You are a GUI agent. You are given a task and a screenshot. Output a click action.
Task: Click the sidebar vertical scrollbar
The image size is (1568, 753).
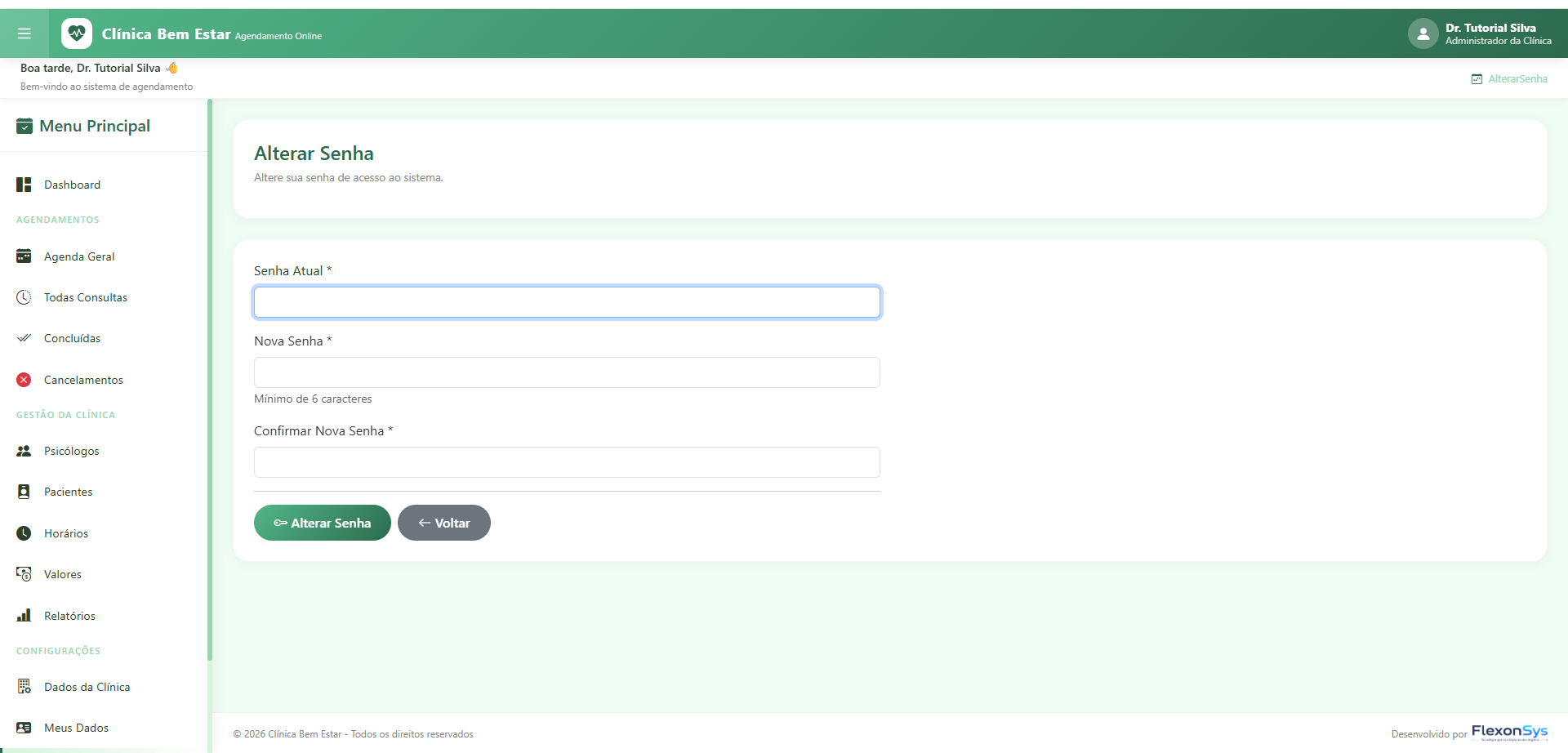tap(210, 380)
